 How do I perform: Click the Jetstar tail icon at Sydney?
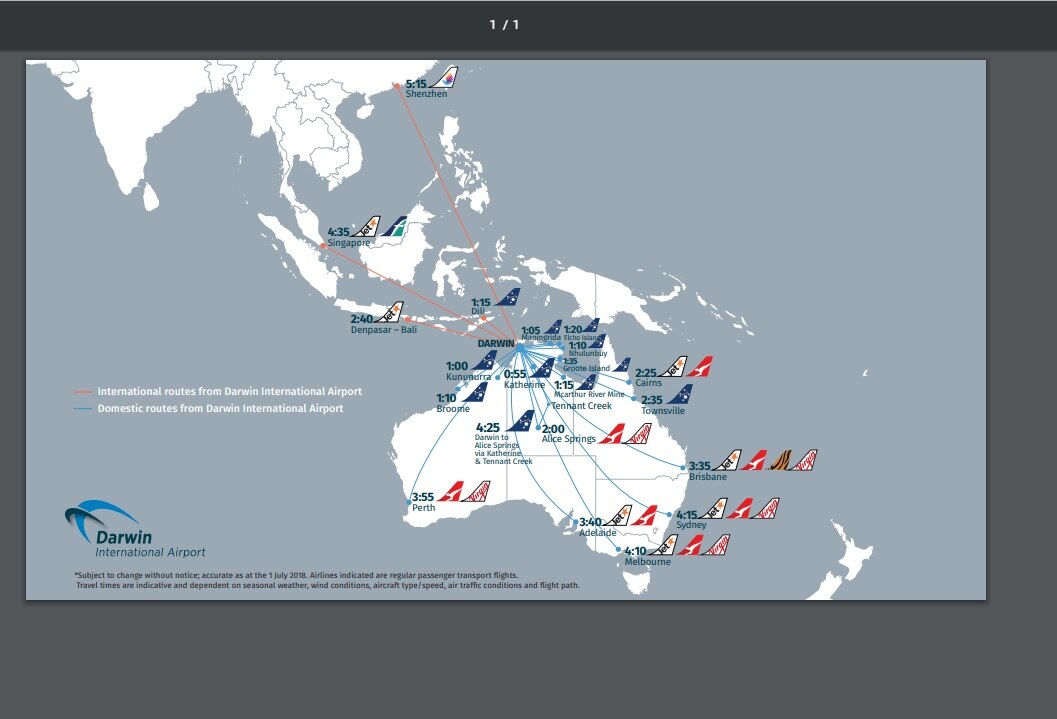tap(714, 509)
